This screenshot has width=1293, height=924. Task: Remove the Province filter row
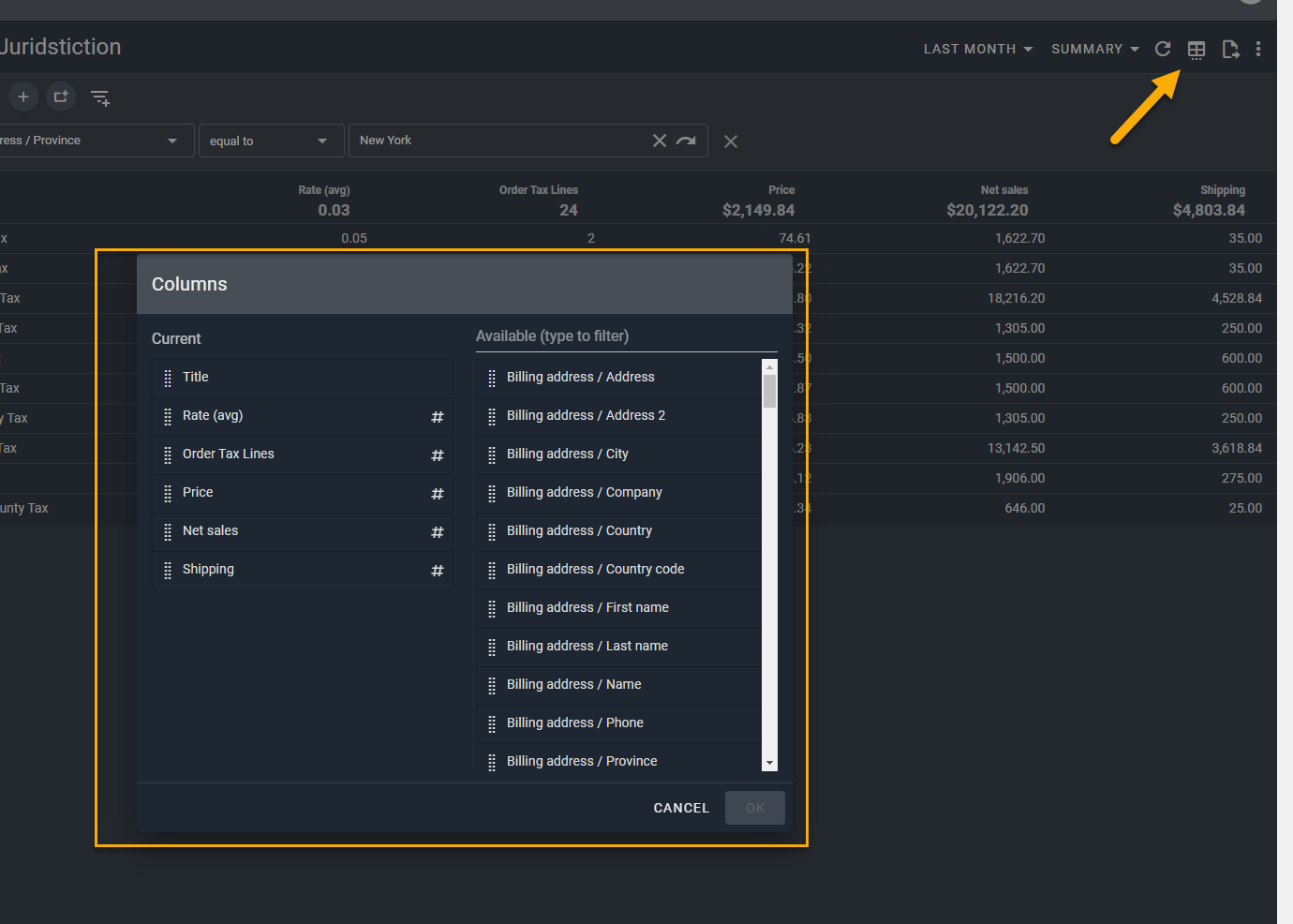click(731, 142)
